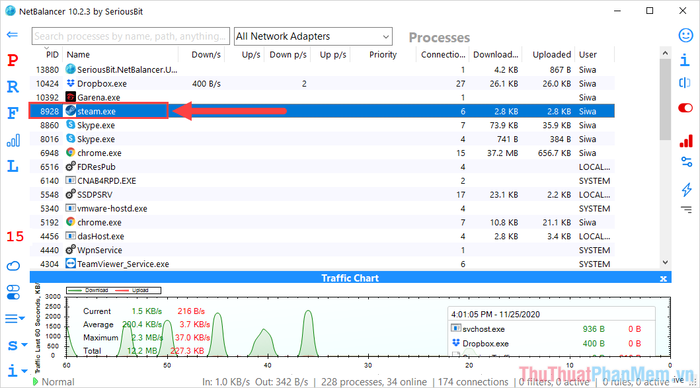The width and height of the screenshot is (700, 388).
Task: Open the F filters sidebar icon
Action: coord(13,113)
